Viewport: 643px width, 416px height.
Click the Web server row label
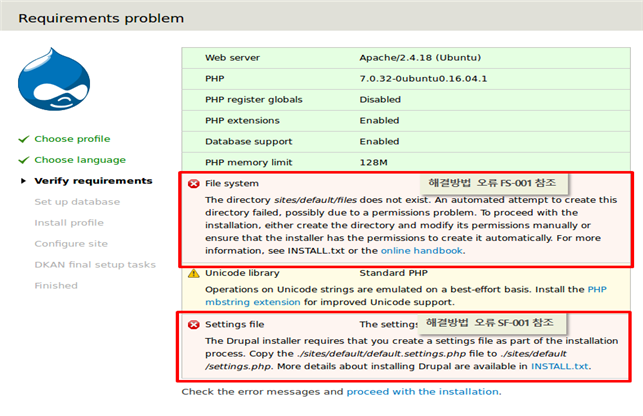(233, 58)
